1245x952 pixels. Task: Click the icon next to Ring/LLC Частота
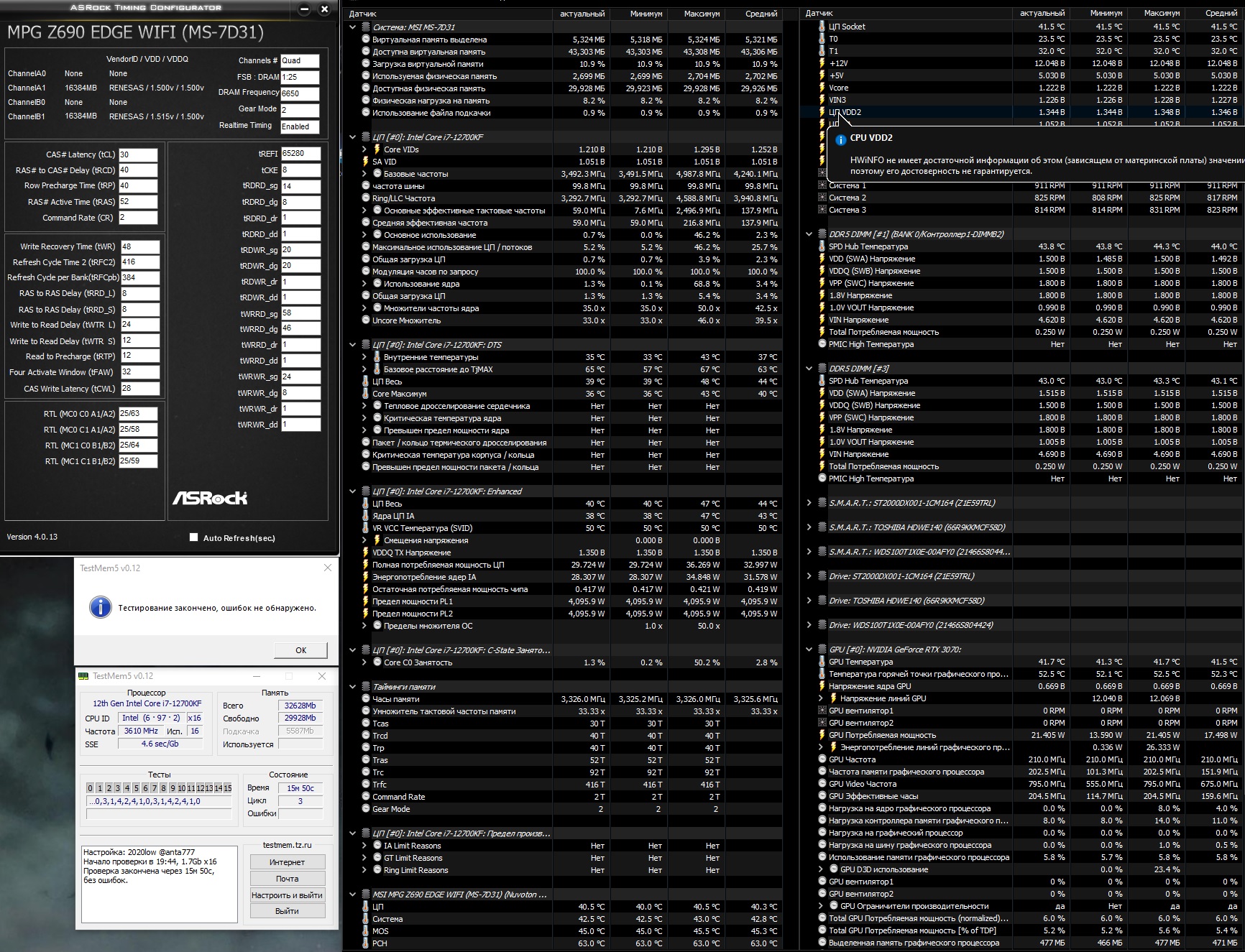[365, 198]
